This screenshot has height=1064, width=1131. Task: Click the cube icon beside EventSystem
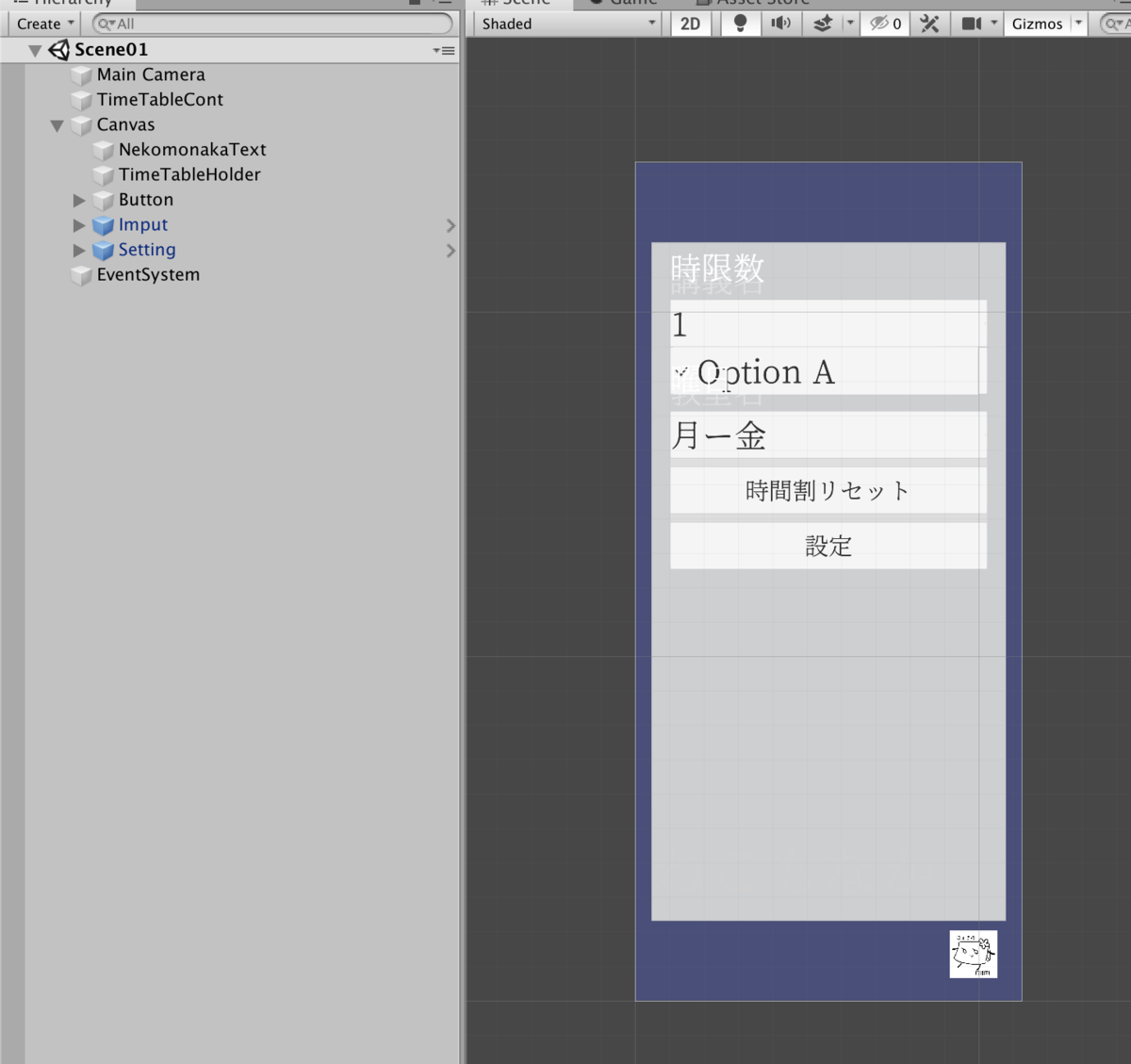[x=82, y=275]
